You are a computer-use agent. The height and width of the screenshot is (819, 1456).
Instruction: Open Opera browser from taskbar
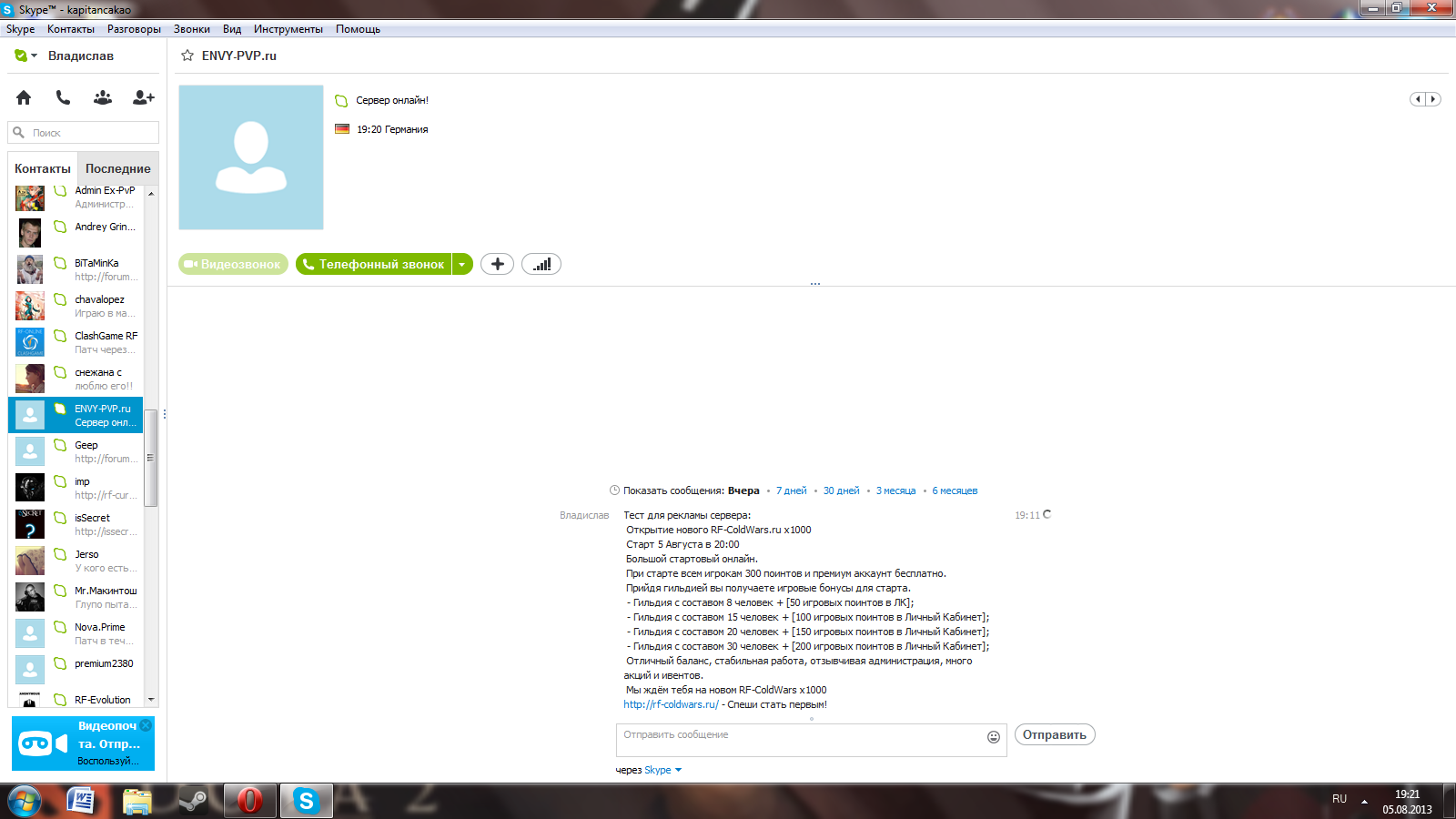(249, 801)
